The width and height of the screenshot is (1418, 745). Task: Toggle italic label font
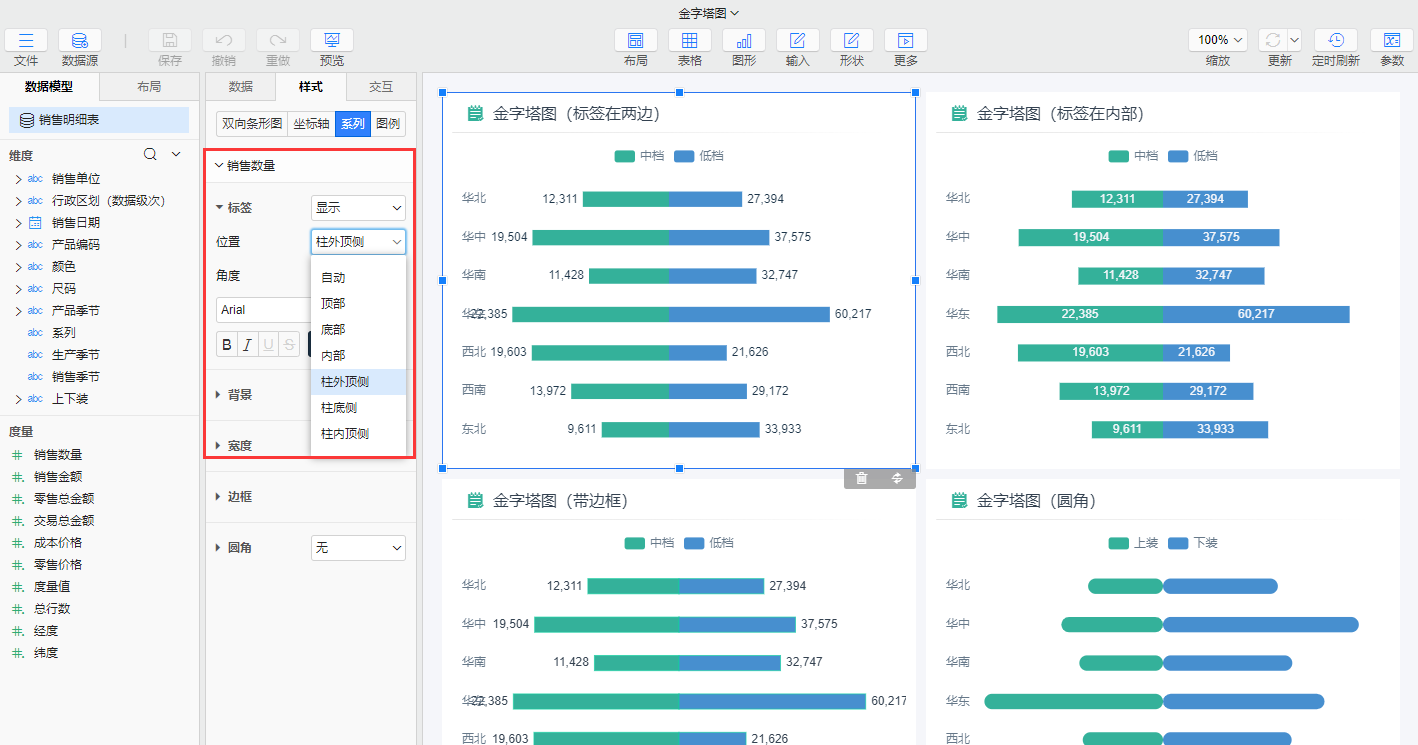[x=247, y=345]
